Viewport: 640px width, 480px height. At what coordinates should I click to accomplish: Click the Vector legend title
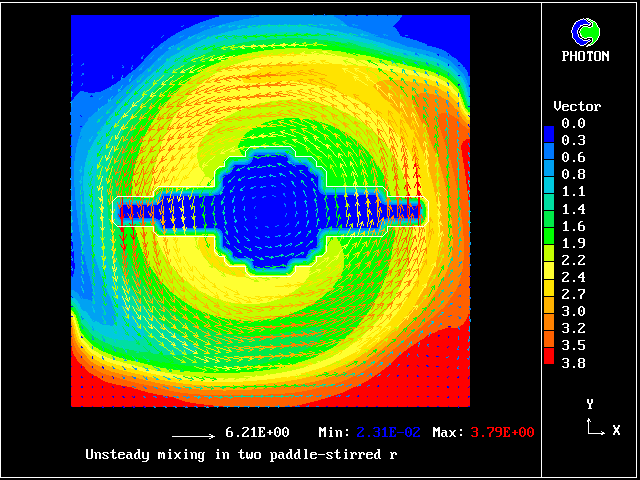[577, 106]
